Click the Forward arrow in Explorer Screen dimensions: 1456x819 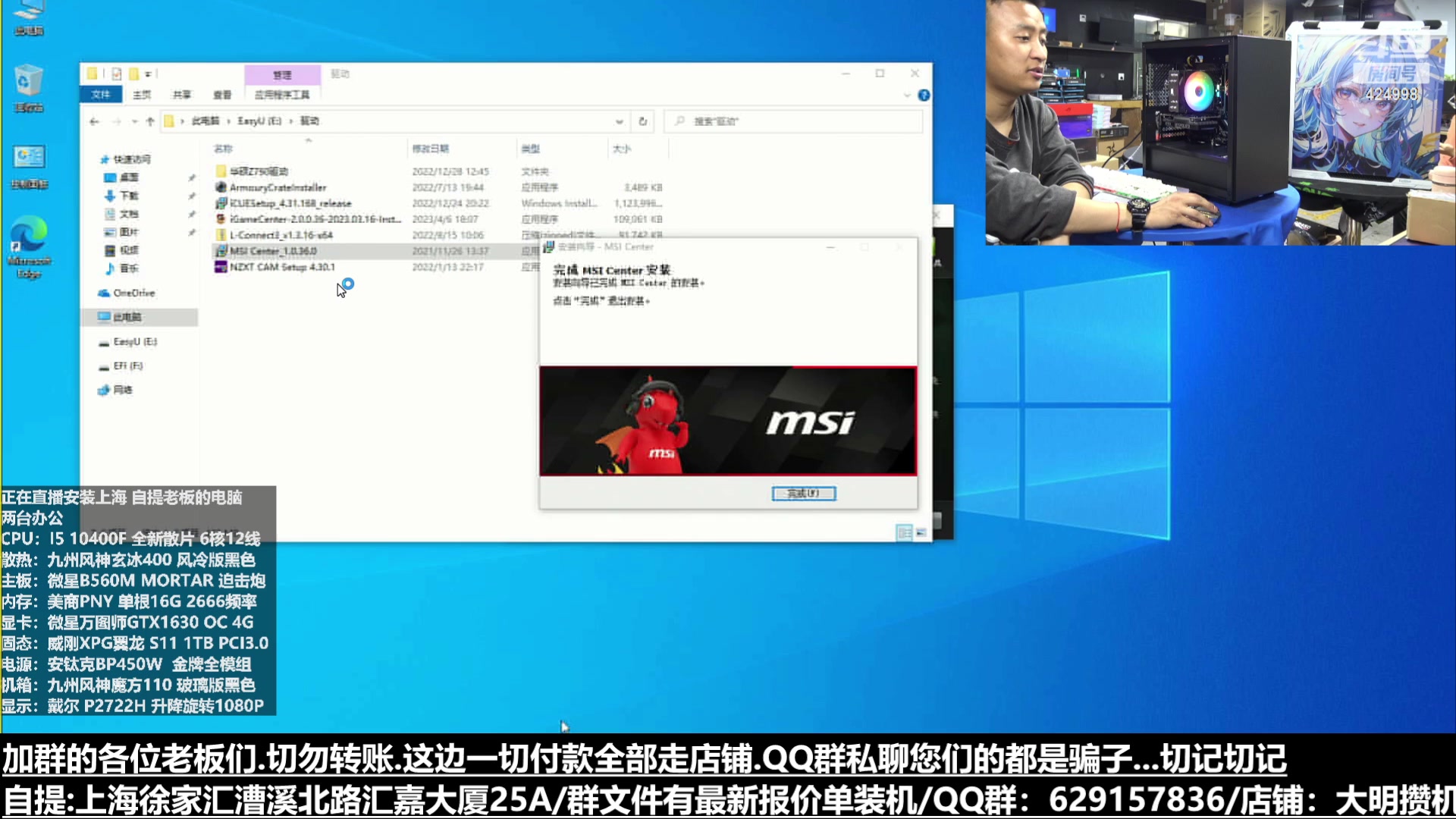point(117,121)
